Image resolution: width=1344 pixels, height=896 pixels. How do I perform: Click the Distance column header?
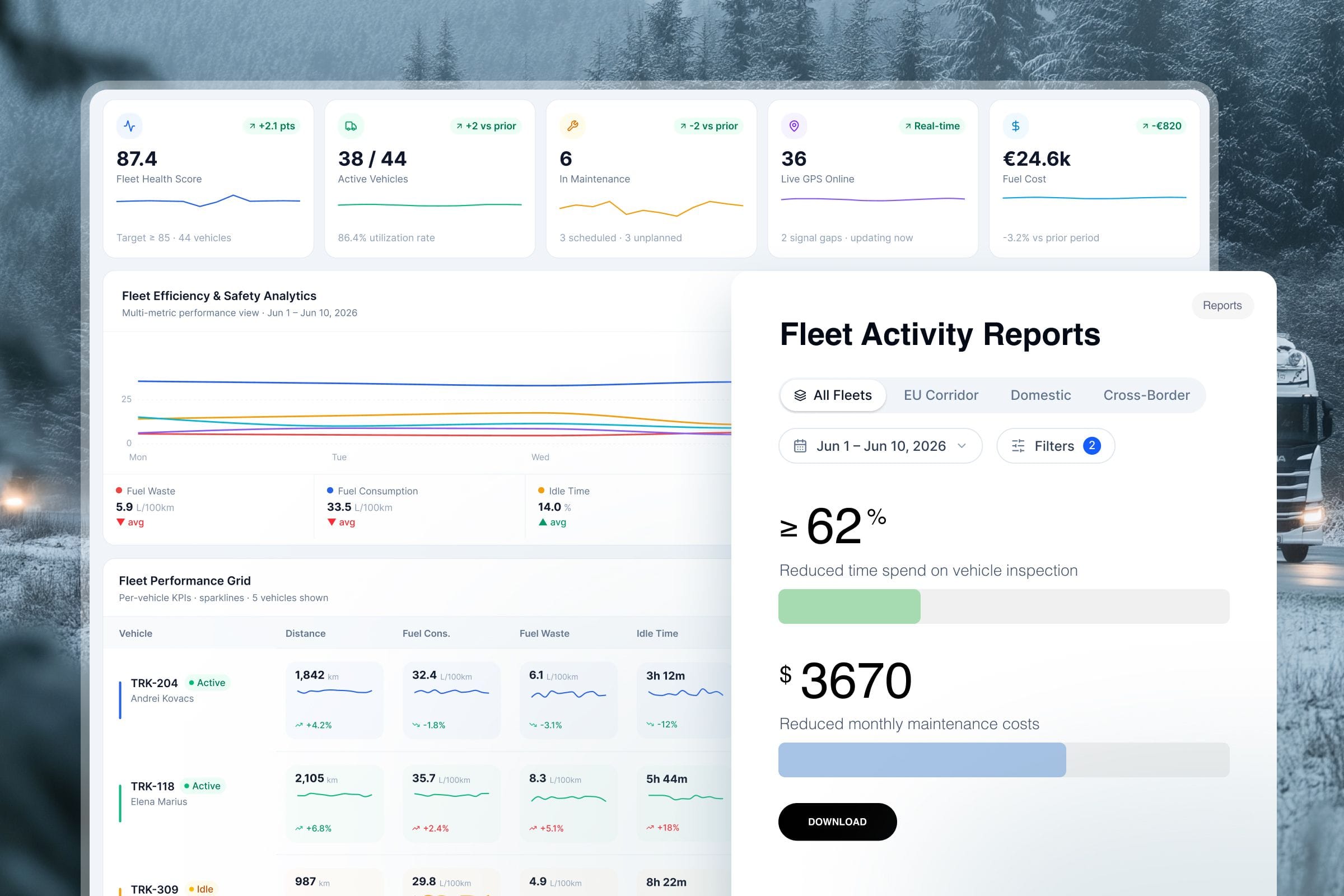point(305,633)
